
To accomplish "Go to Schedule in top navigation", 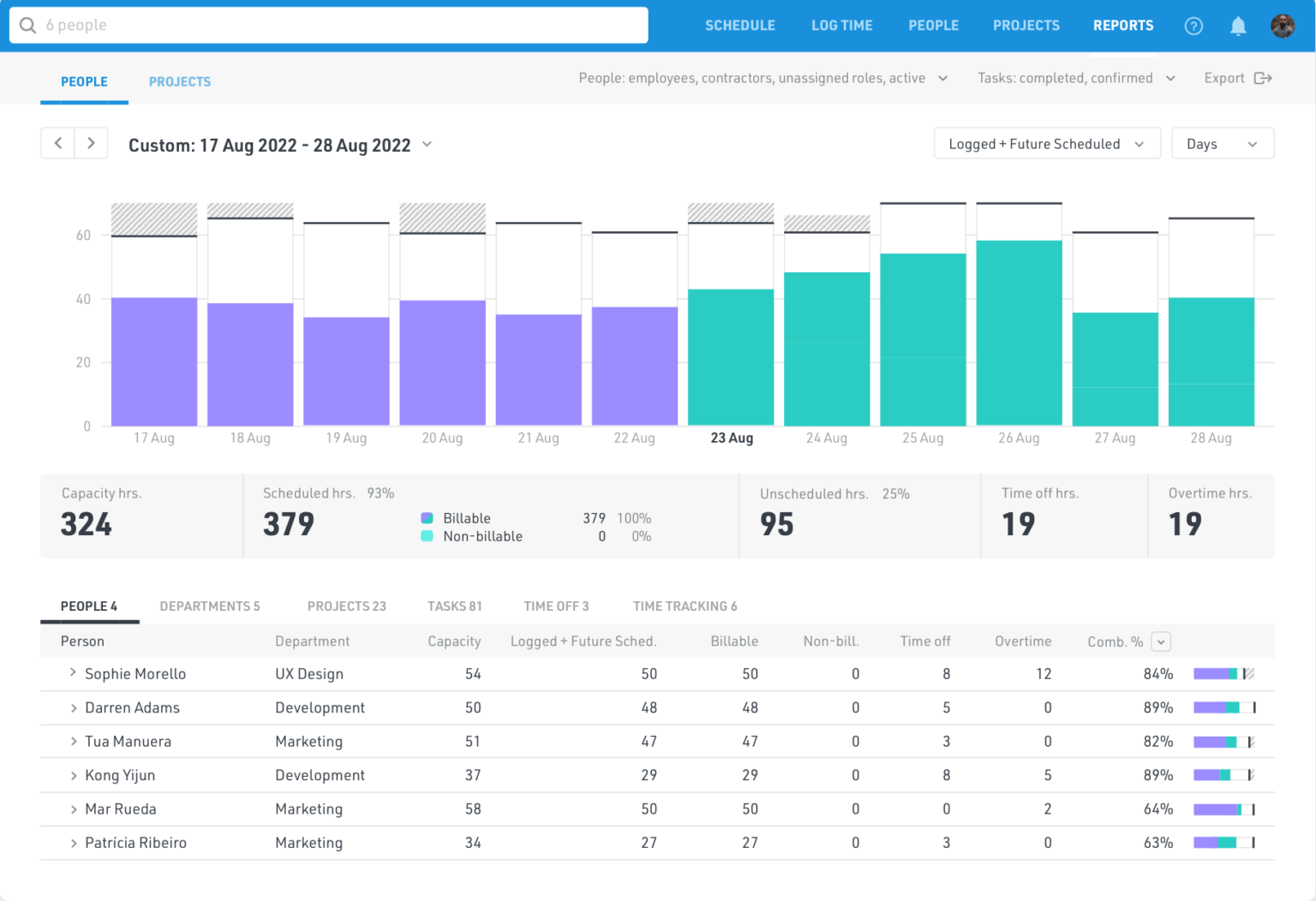I will click(x=739, y=26).
